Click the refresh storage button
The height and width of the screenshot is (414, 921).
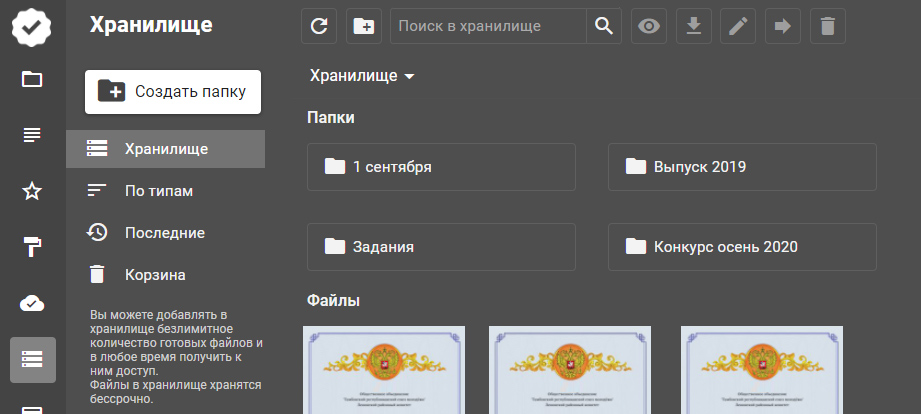(319, 26)
